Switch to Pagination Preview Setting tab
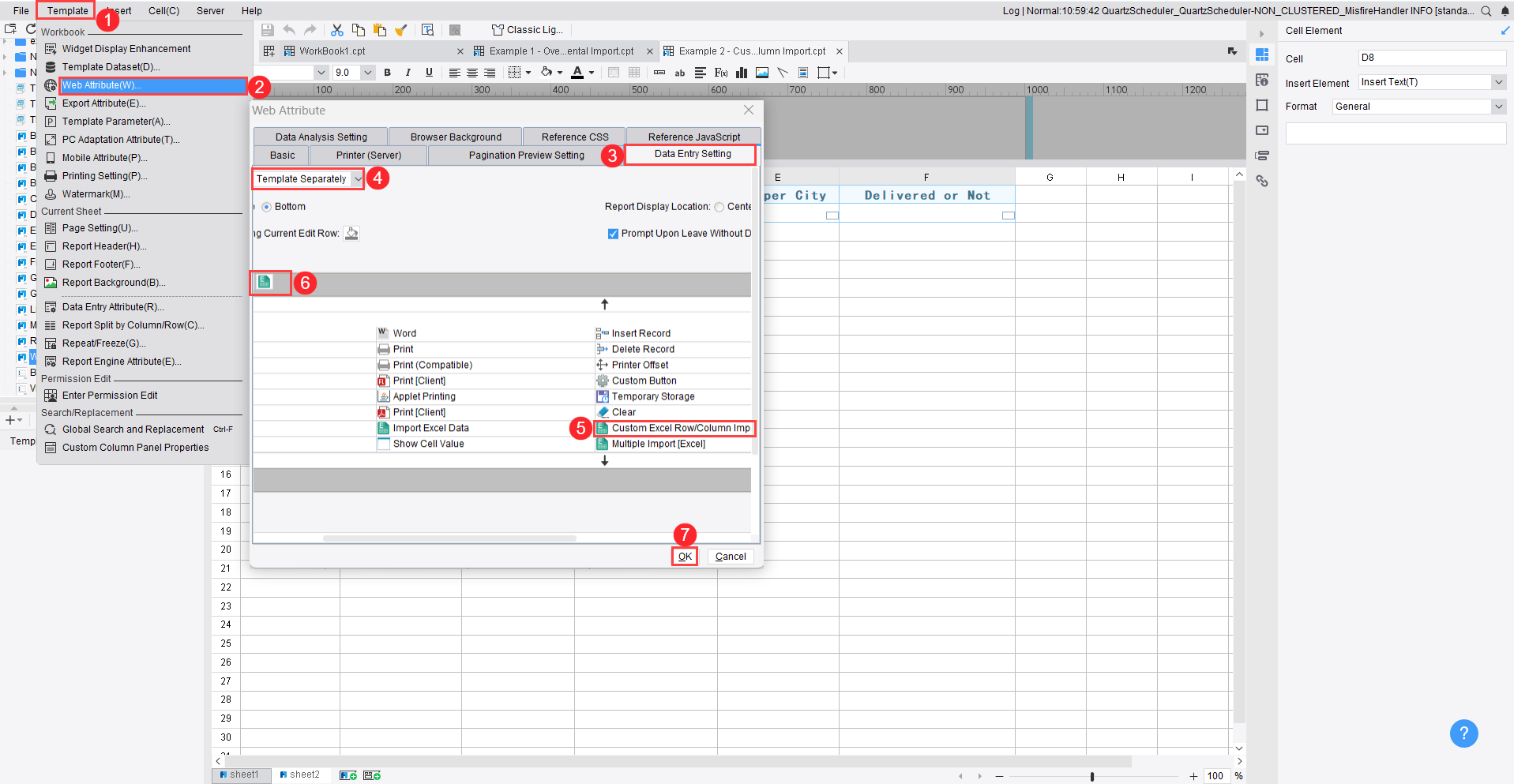 (526, 156)
